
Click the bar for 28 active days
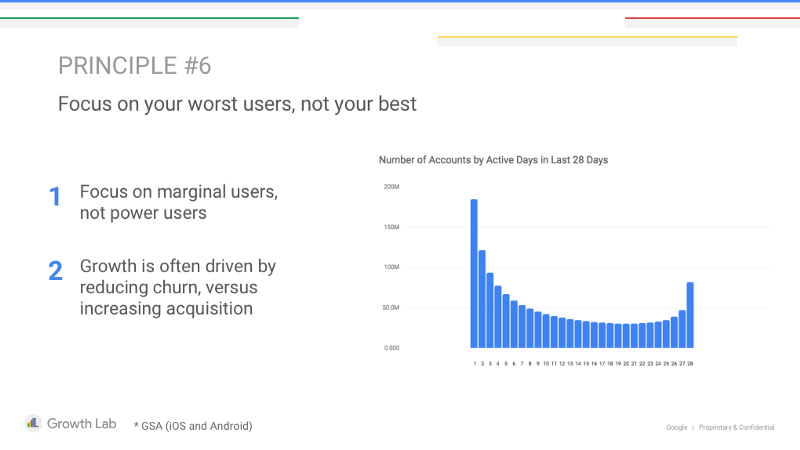690,315
